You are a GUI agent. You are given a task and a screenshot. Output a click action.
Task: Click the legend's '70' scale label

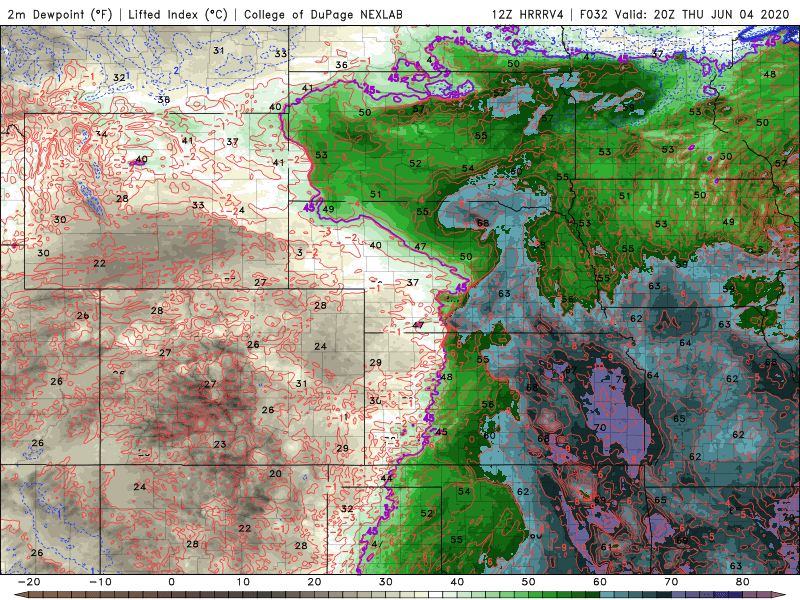(671, 582)
